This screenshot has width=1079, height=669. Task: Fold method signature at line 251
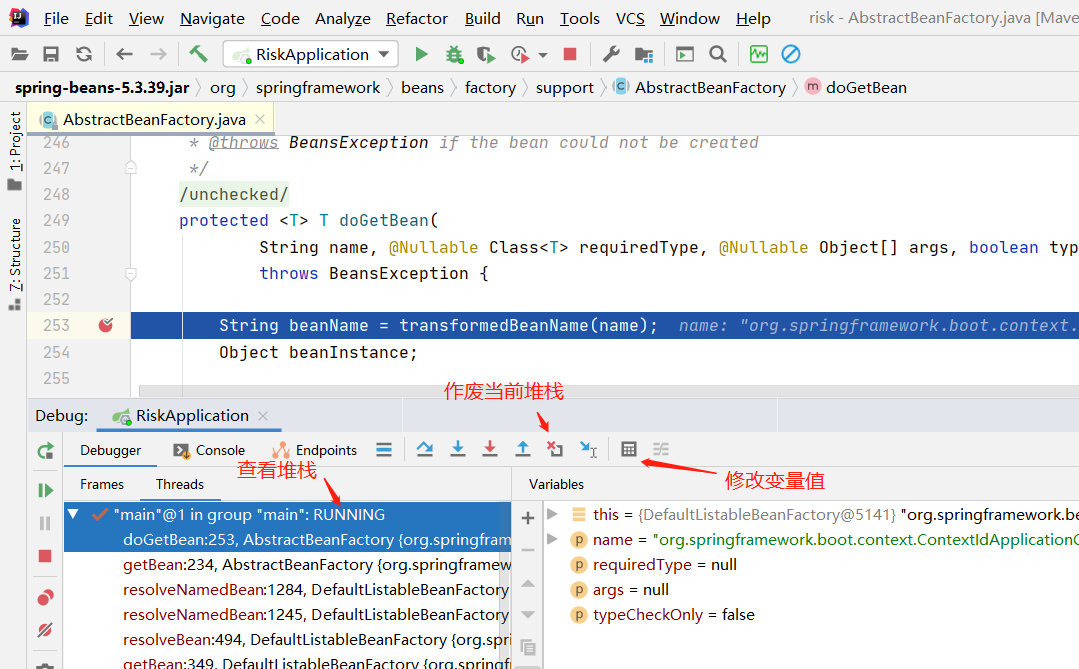click(131, 274)
